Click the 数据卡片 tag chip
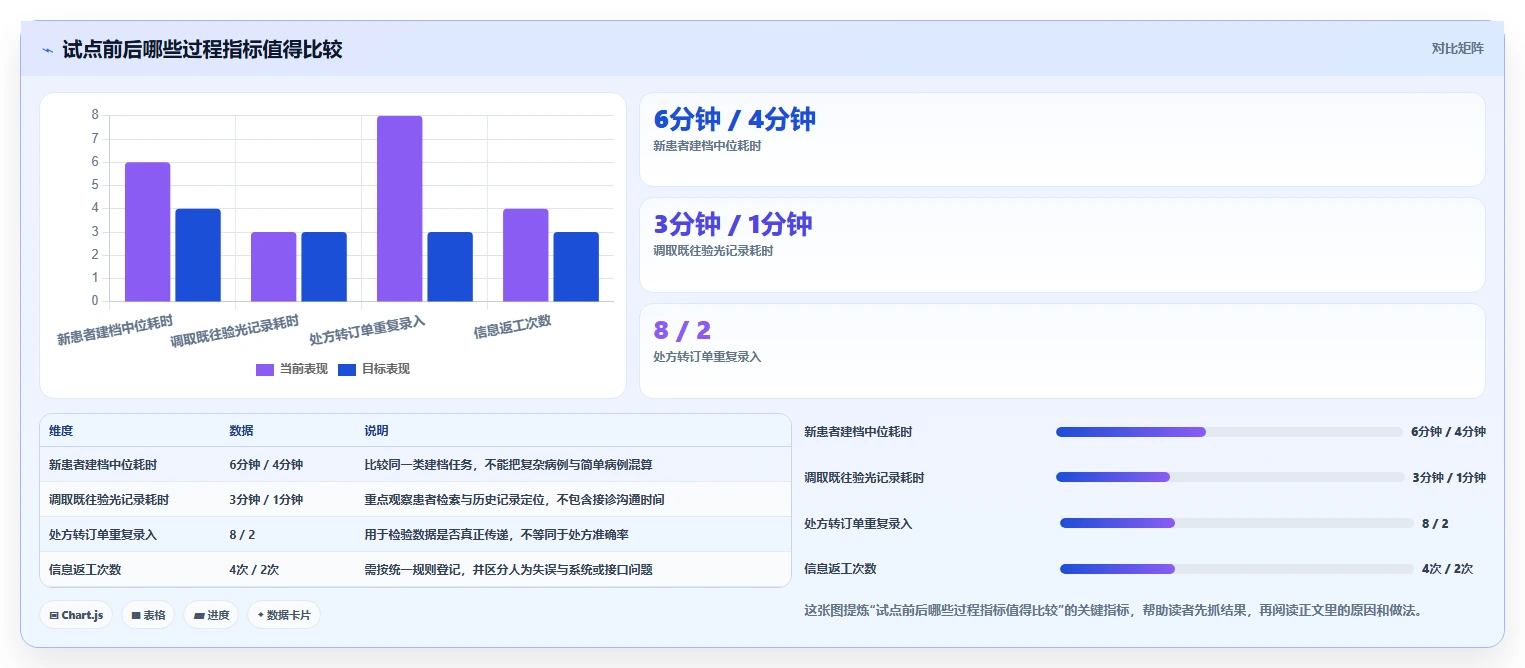The image size is (1525, 668). [x=284, y=615]
